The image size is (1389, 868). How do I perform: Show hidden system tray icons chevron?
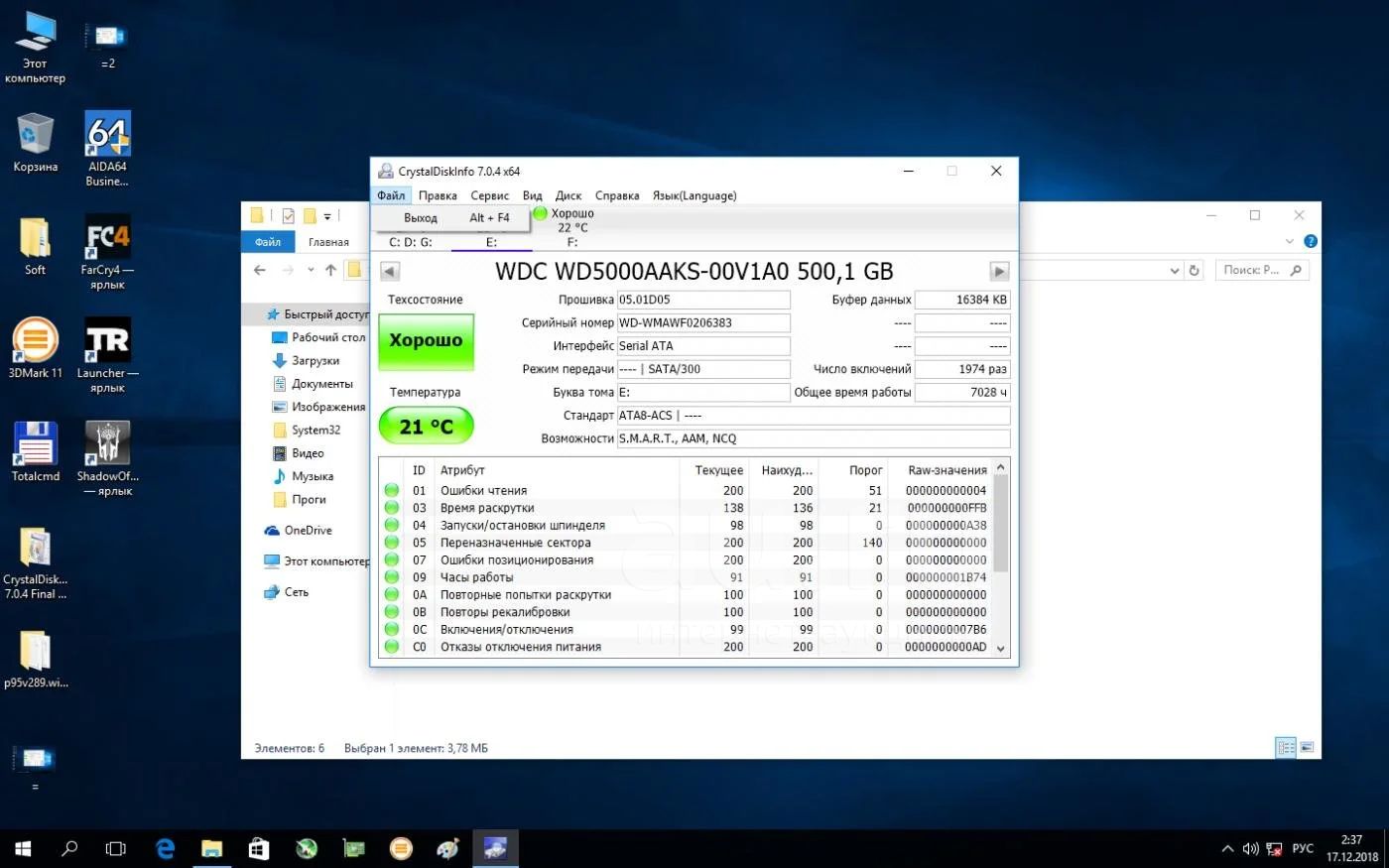[x=1227, y=849]
